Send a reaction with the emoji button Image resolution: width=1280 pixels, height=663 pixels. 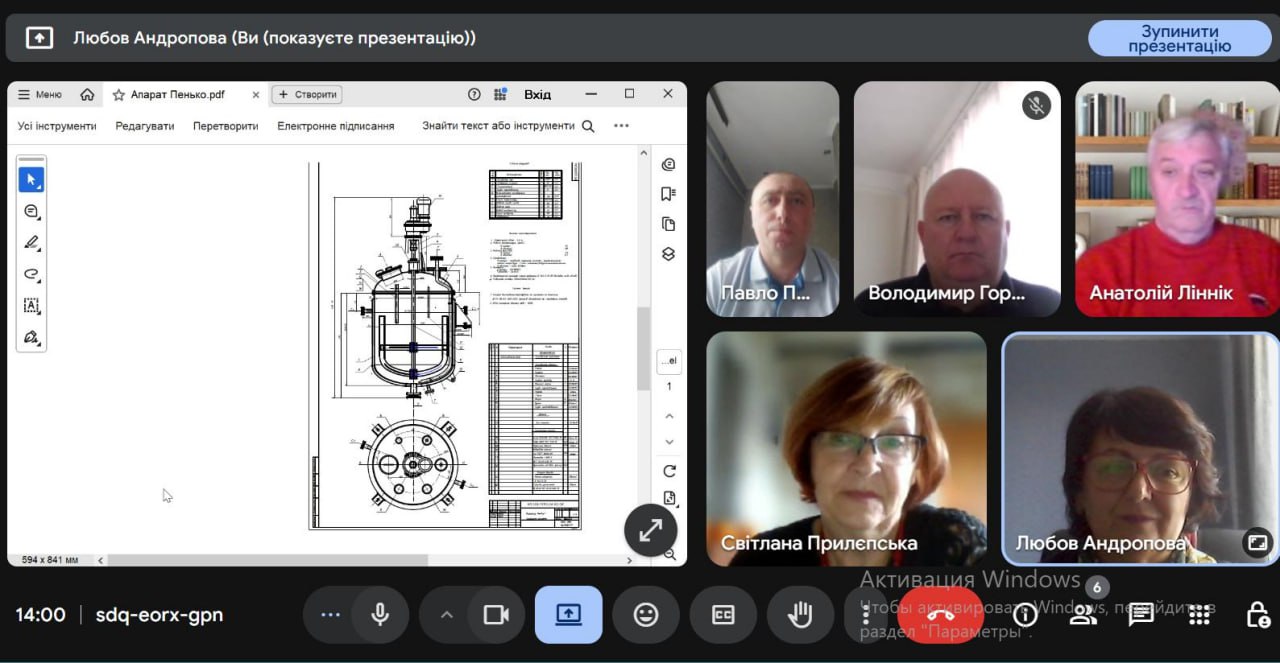(x=646, y=615)
